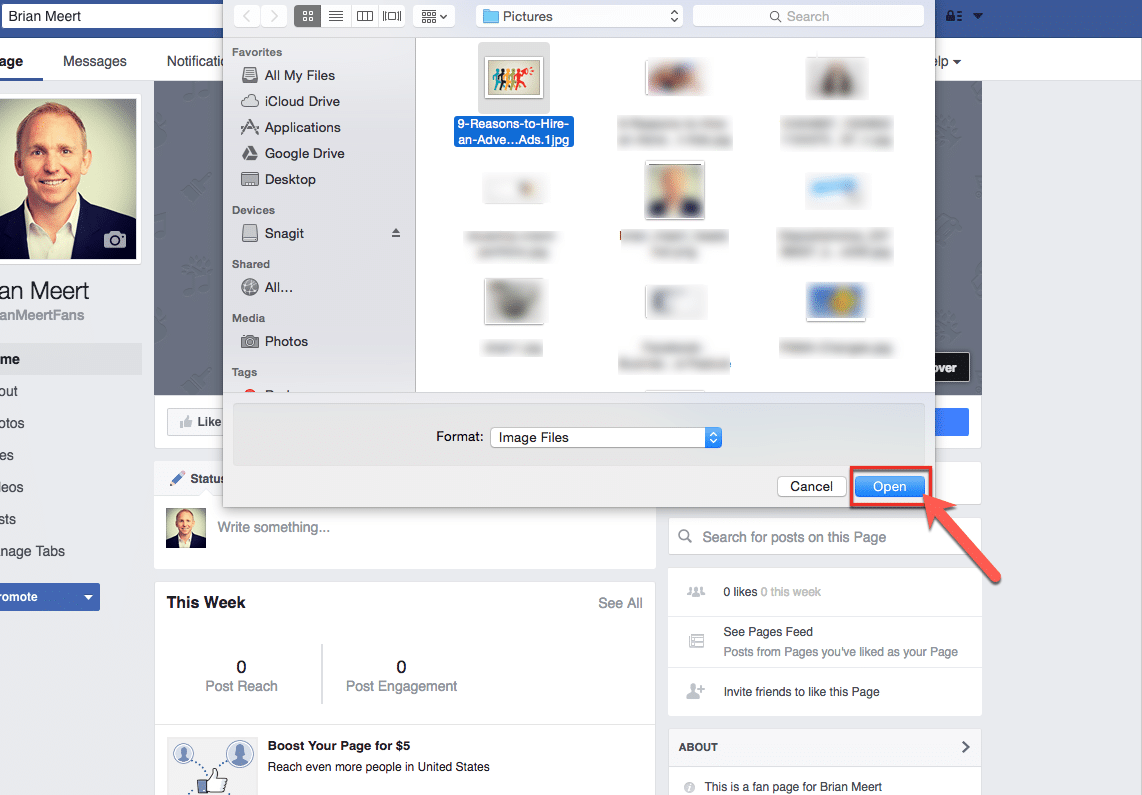Open the item arrangement grouping menu
Image resolution: width=1142 pixels, height=795 pixels.
pyautogui.click(x=432, y=15)
